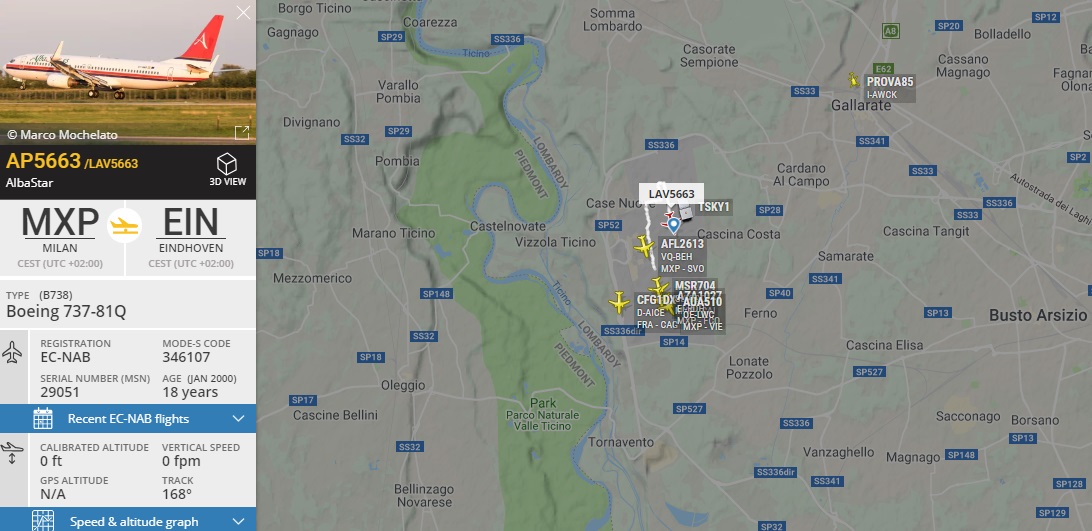Select the MSR704 aircraft icon
1092x531 pixels.
pos(658,286)
